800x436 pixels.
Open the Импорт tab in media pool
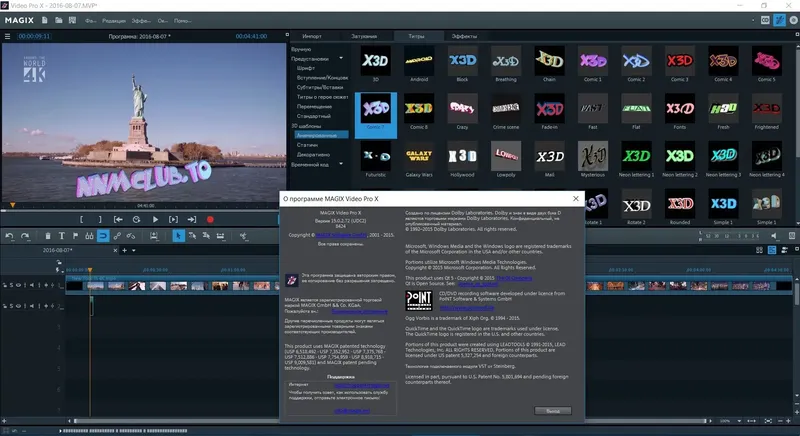pos(312,36)
